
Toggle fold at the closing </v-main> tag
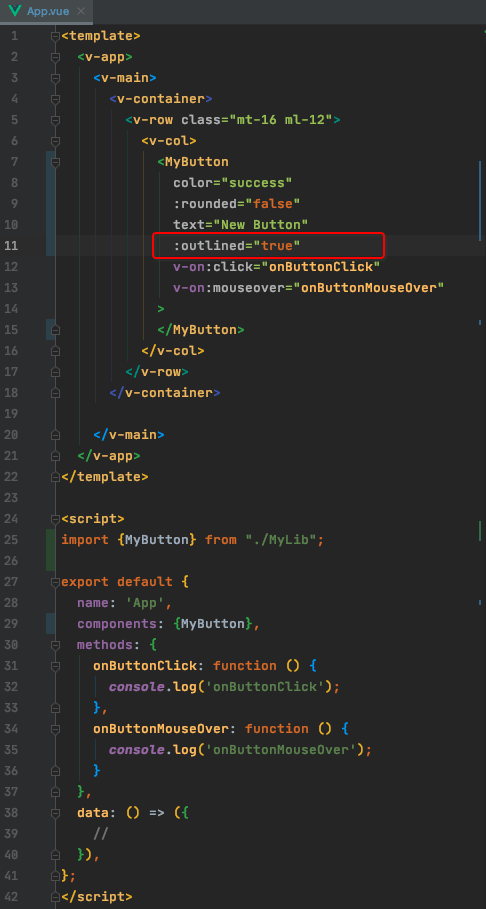(55, 435)
